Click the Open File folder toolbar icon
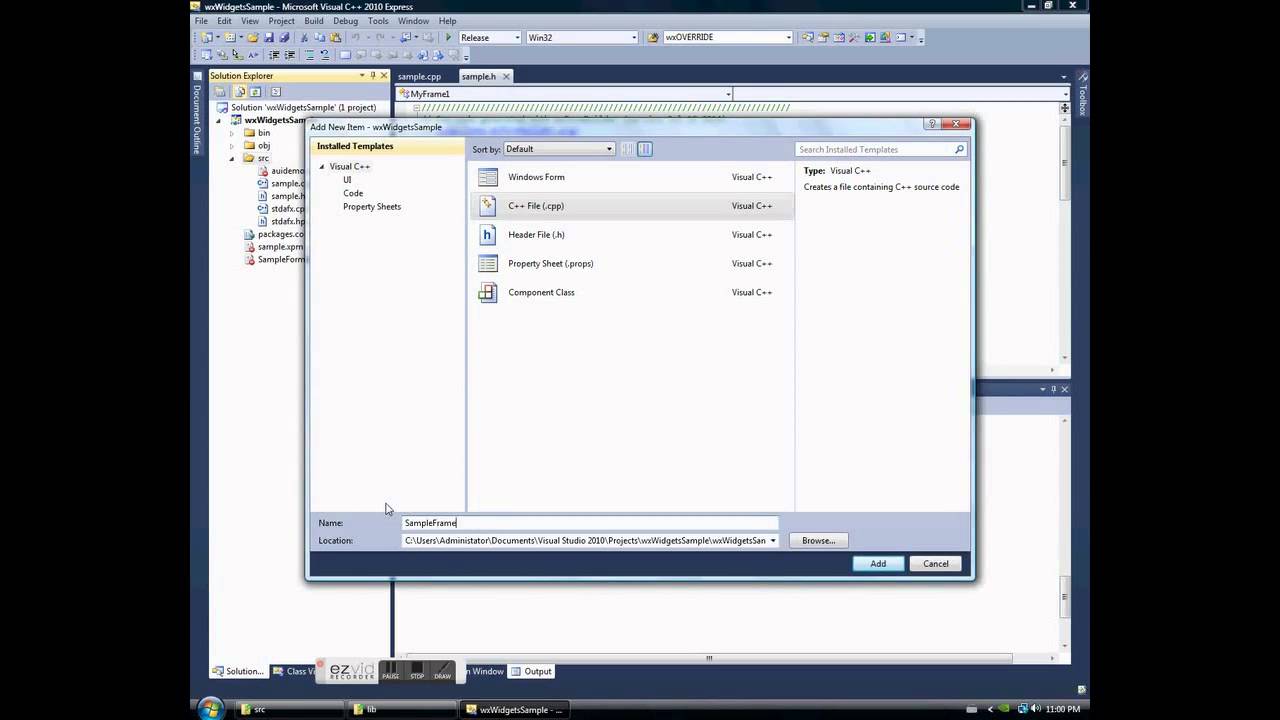The height and width of the screenshot is (720, 1280). tap(252, 38)
